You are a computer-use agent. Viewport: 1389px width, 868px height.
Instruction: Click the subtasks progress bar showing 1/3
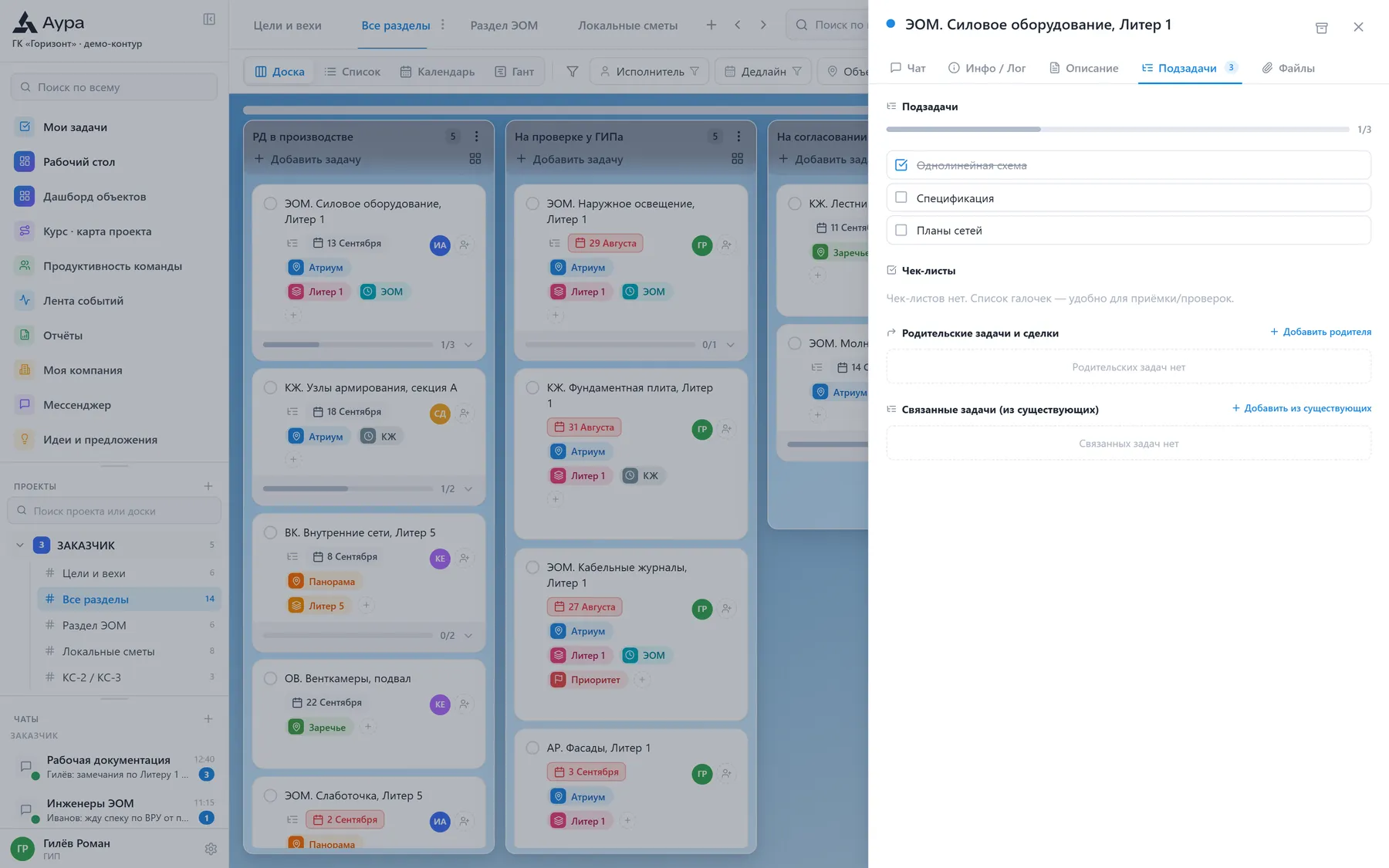tap(1117, 129)
